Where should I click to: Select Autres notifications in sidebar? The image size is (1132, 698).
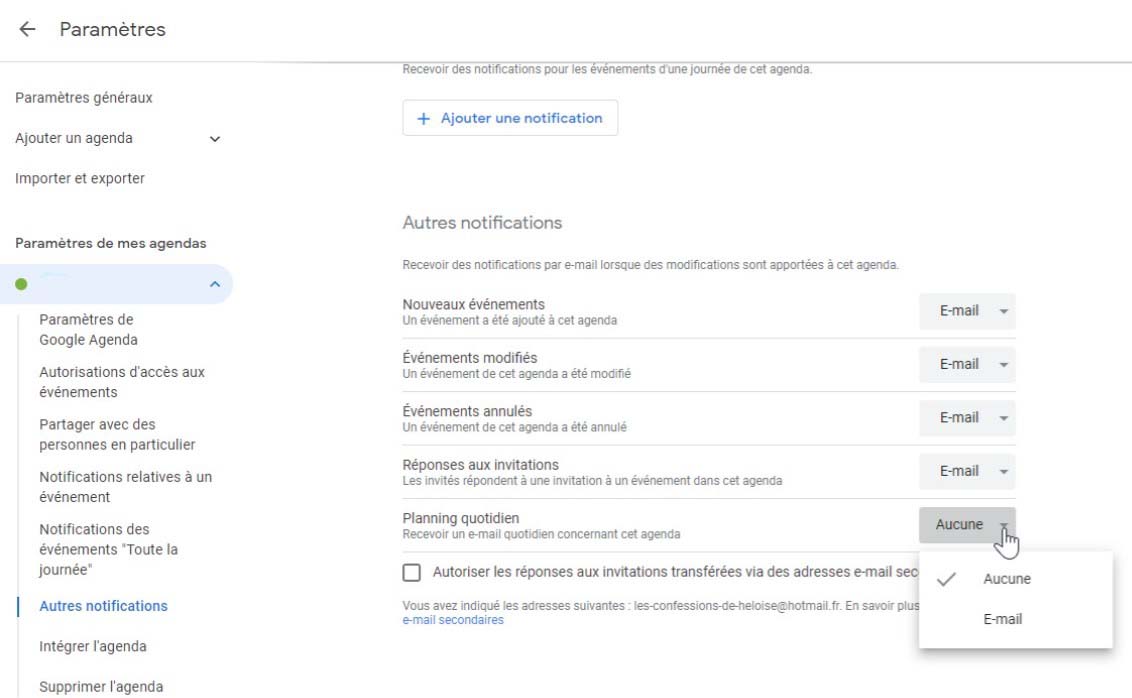(103, 606)
